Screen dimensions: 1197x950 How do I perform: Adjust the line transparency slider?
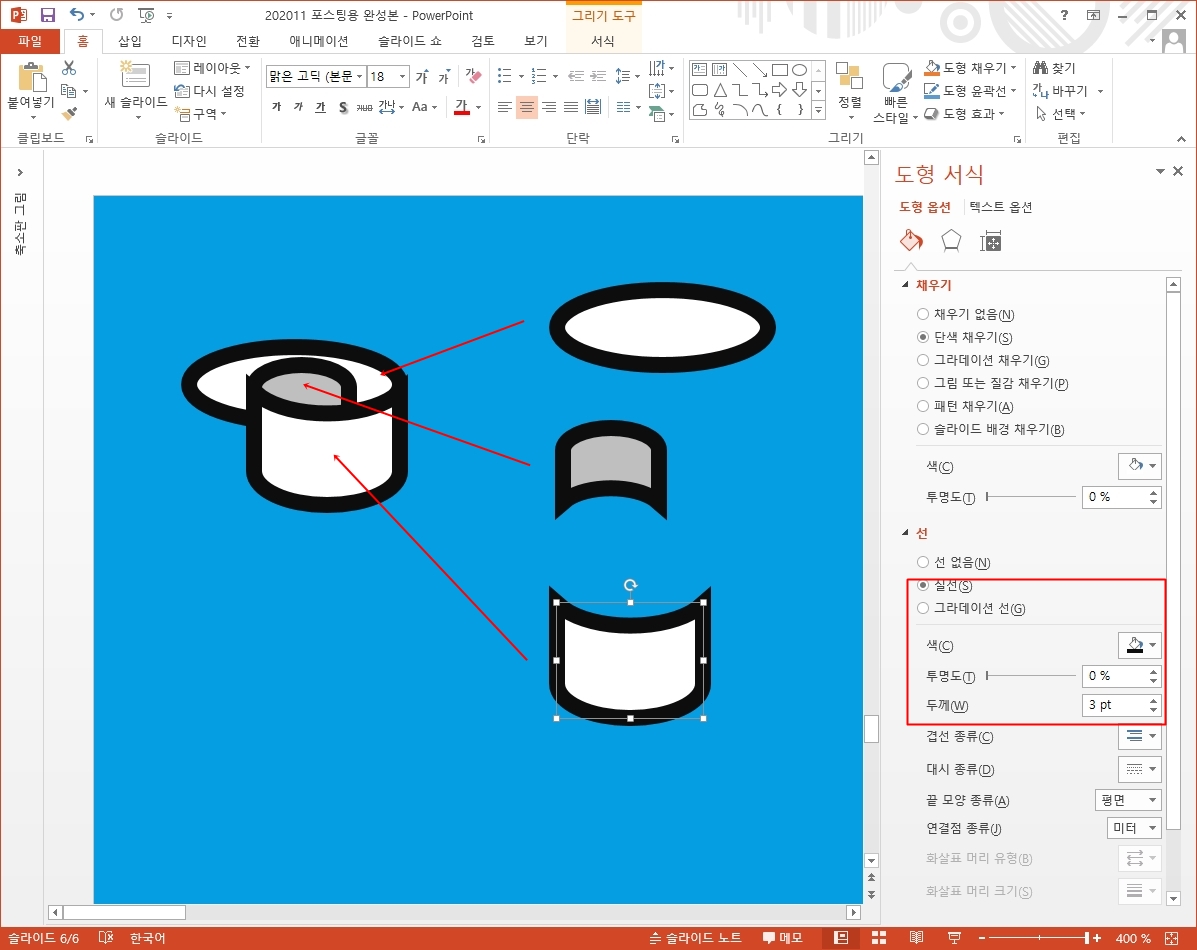1031,676
